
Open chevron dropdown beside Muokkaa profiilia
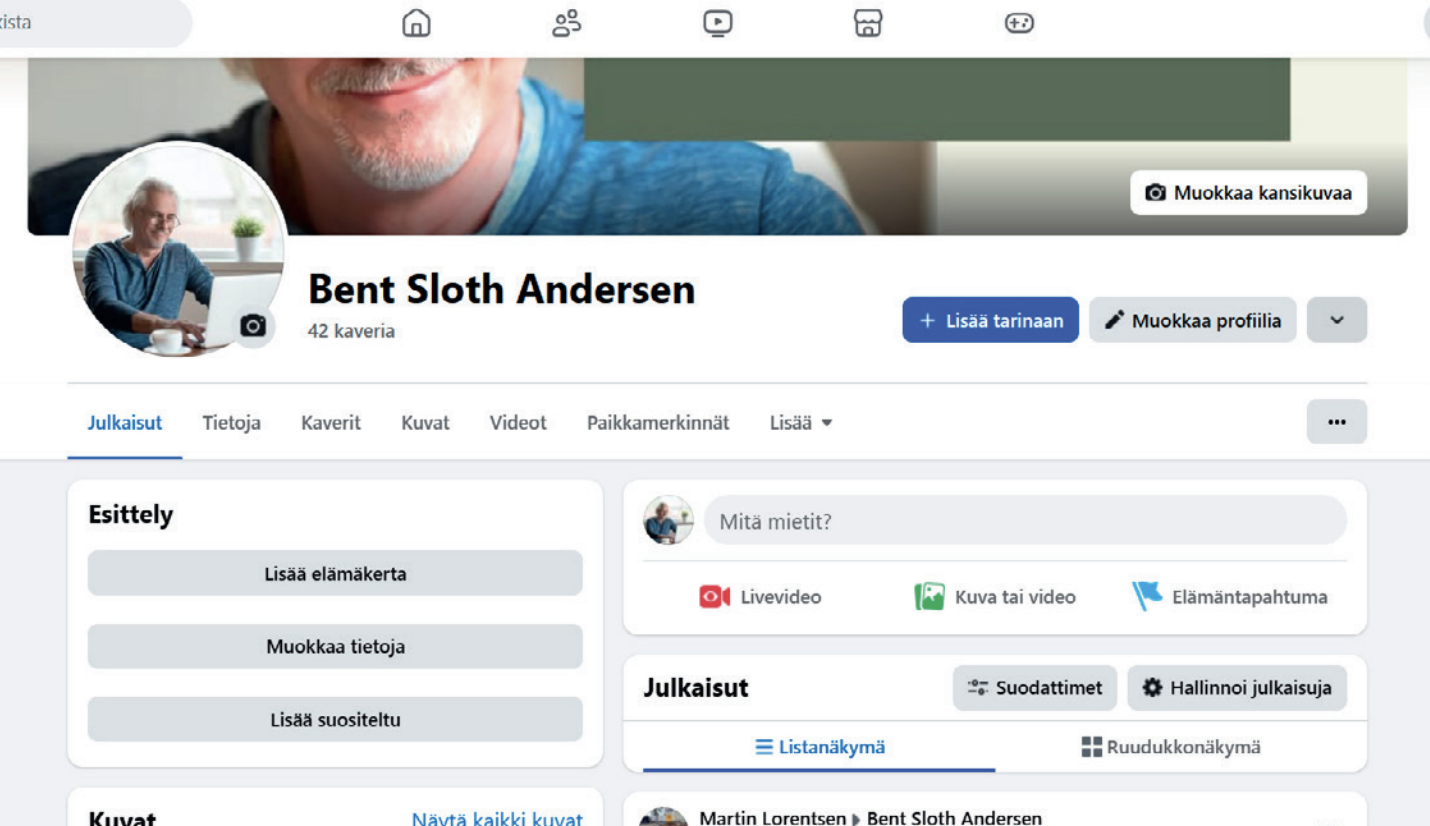pos(1336,320)
